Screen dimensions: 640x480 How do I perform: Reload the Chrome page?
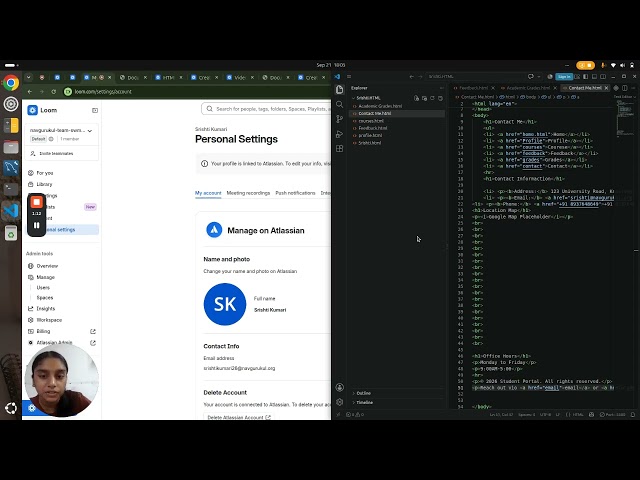[53, 91]
